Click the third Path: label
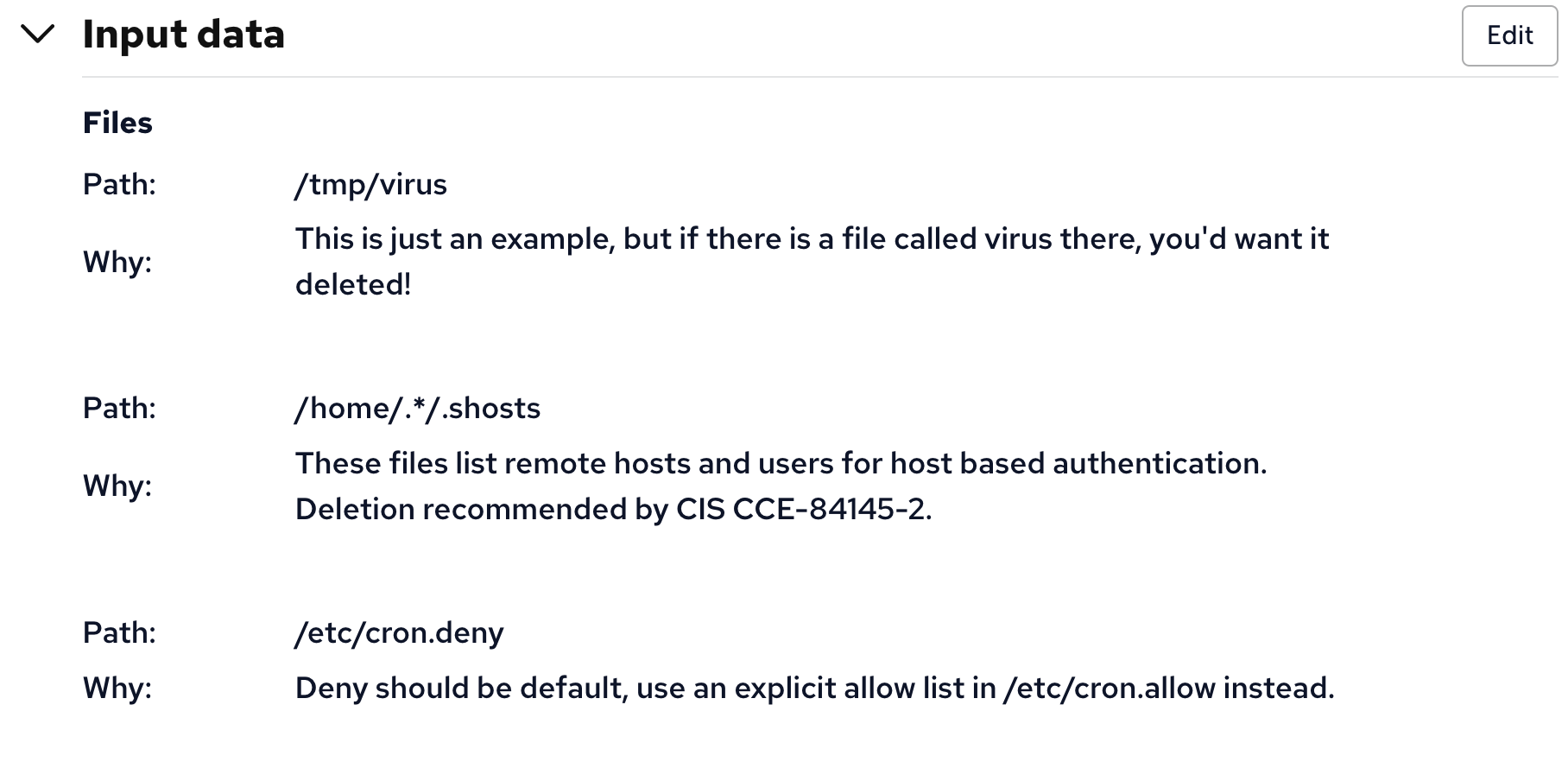This screenshot has width=1568, height=762. pyautogui.click(x=119, y=632)
